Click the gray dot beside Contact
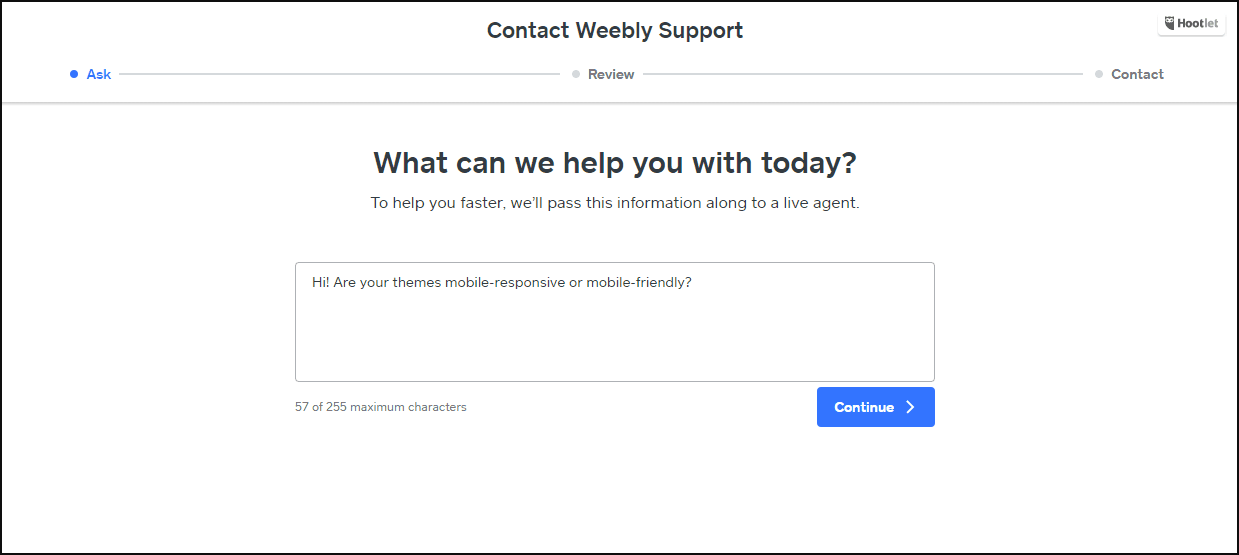 pos(1099,74)
